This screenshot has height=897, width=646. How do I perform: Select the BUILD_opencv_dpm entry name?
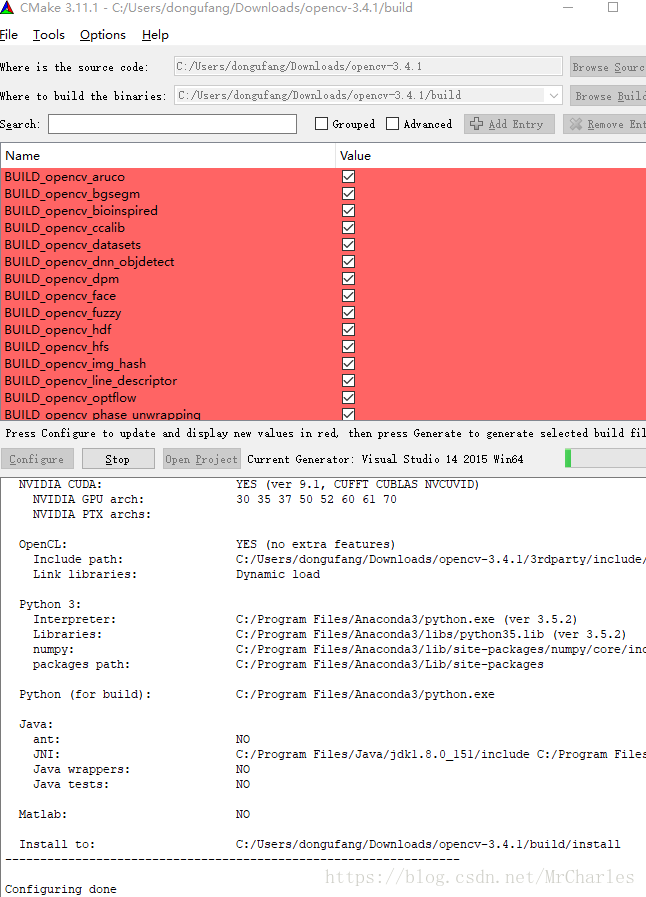[62, 279]
